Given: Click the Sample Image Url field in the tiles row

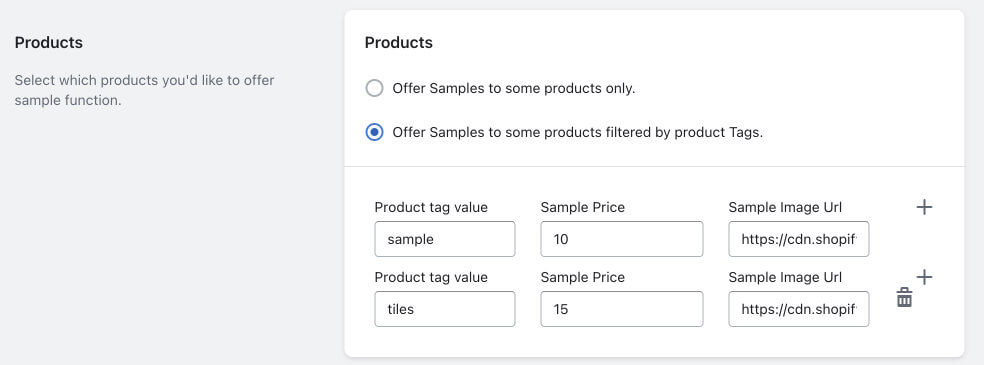Looking at the screenshot, I should click(799, 309).
